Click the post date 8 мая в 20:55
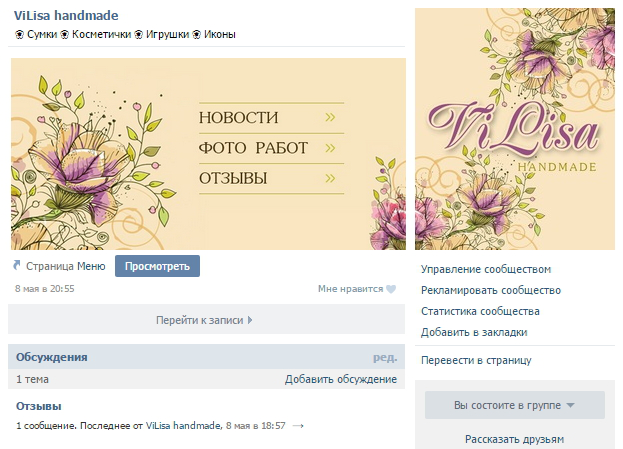 pyautogui.click(x=44, y=289)
